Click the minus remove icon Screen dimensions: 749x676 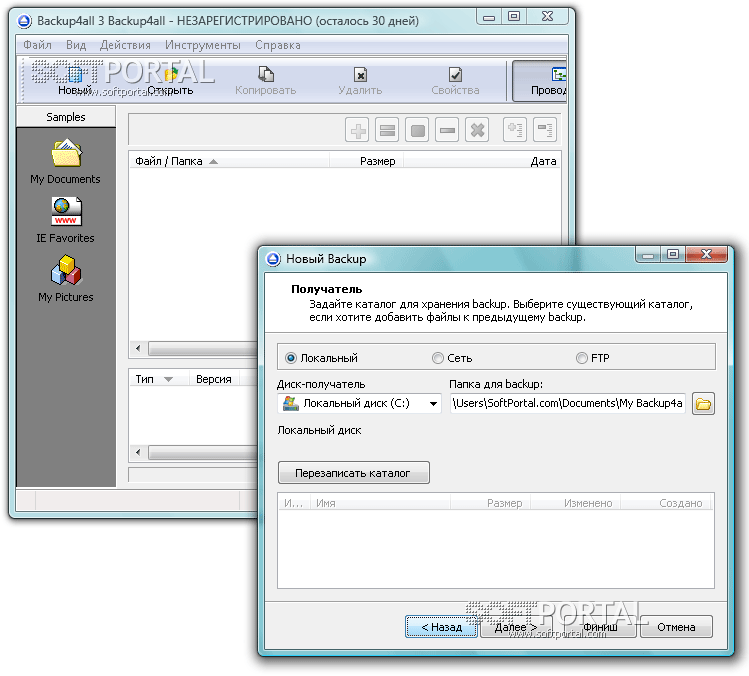447,130
